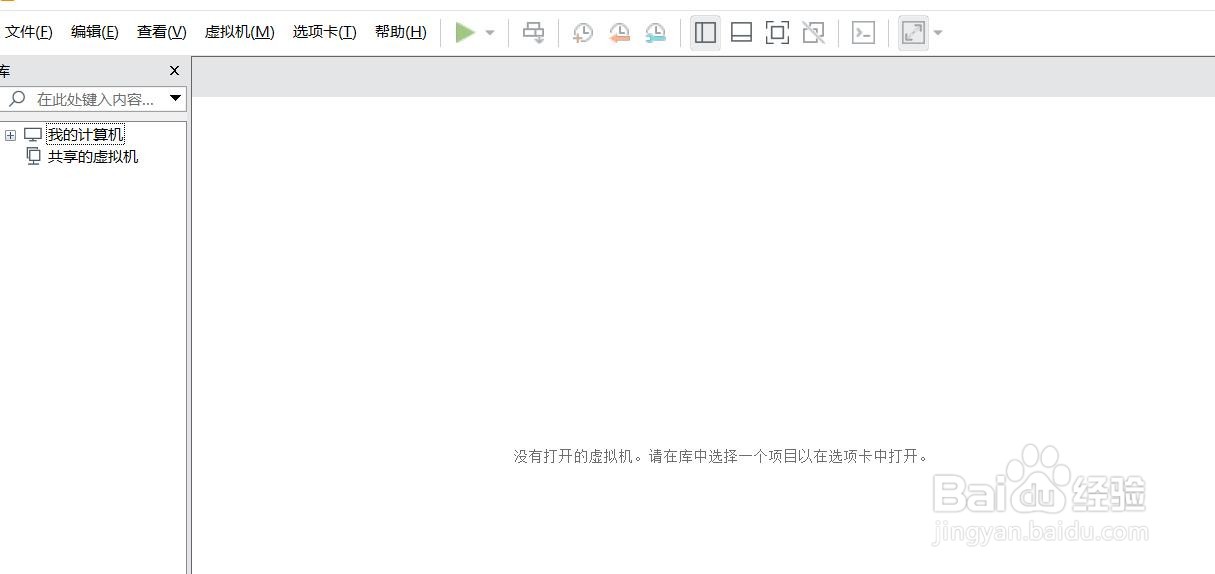
Task: Click the stretch guest display icon
Action: 913,33
